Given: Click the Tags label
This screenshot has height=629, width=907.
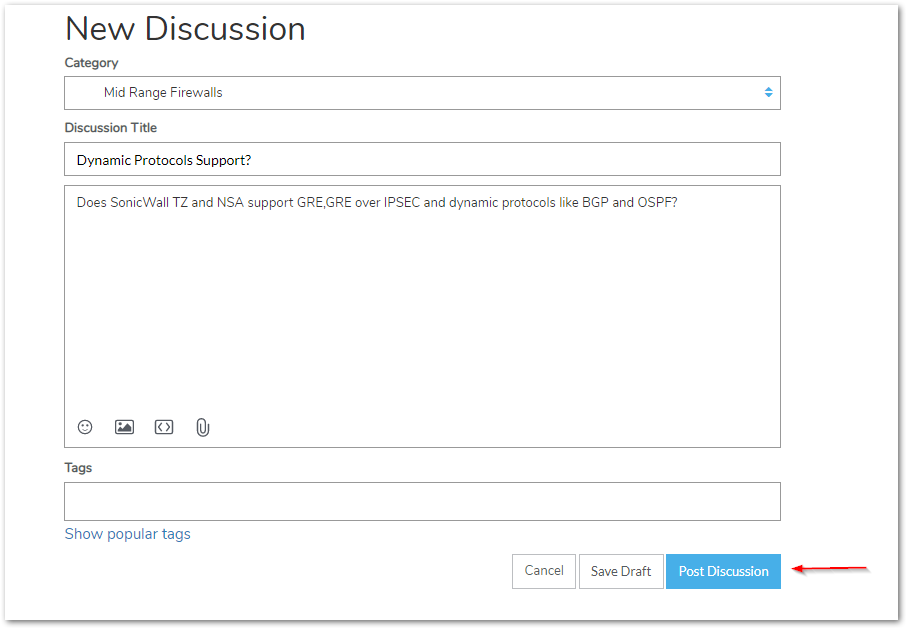Looking at the screenshot, I should click(x=78, y=468).
